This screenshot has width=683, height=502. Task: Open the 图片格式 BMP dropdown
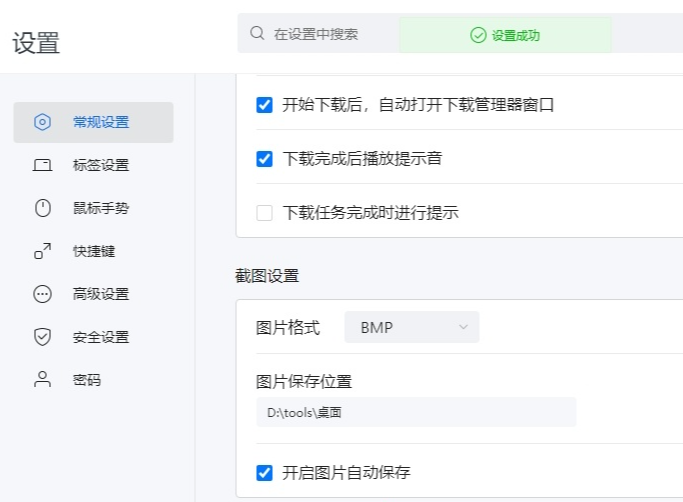click(x=411, y=327)
